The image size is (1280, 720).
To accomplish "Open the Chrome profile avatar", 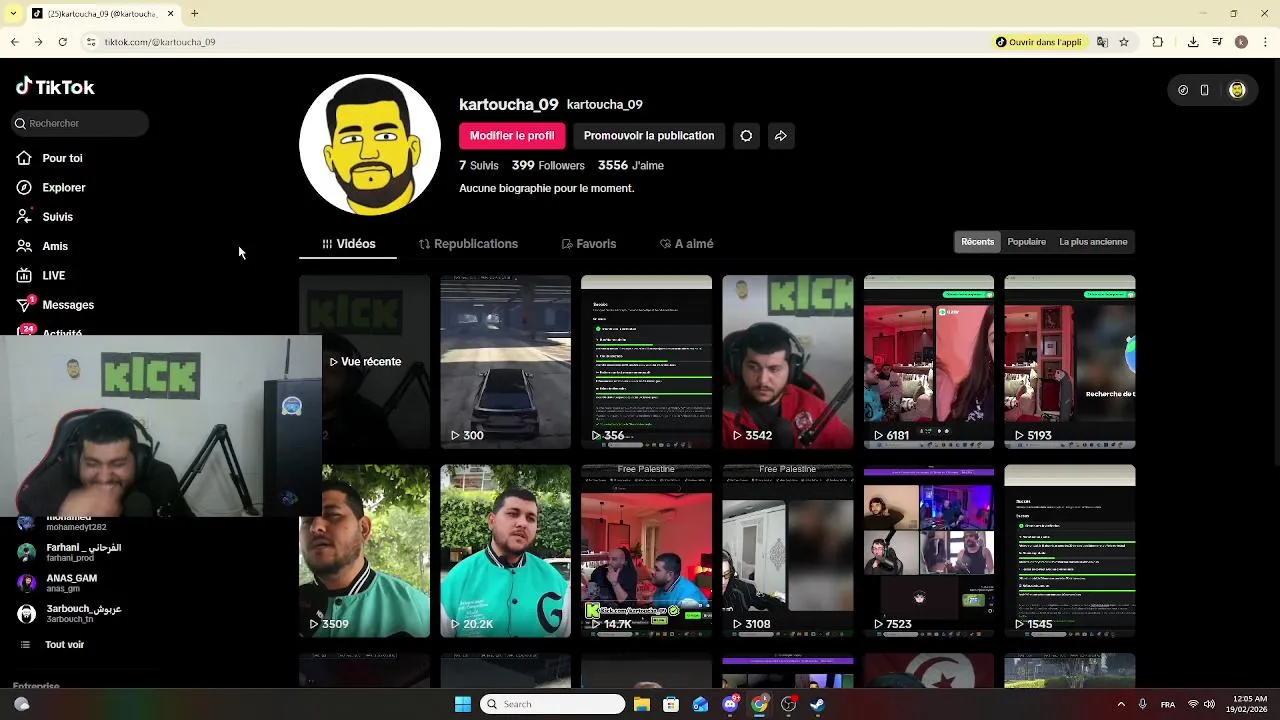I will click(1241, 42).
